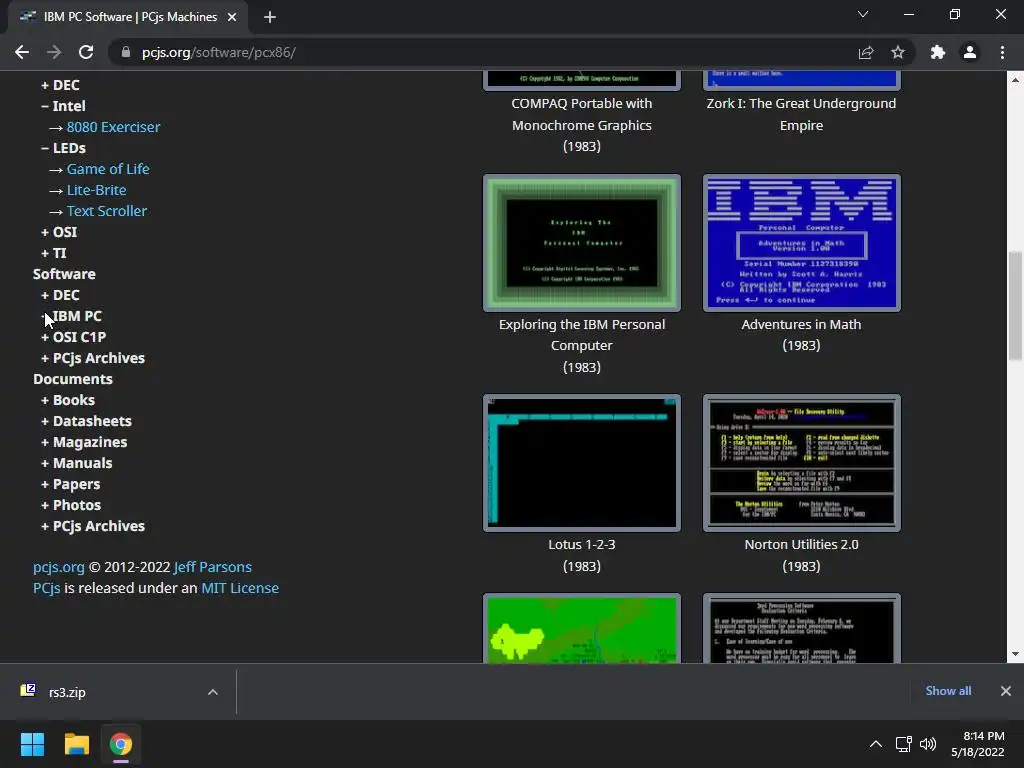
Task: Open the Chrome three-dot menu
Action: 1002,52
